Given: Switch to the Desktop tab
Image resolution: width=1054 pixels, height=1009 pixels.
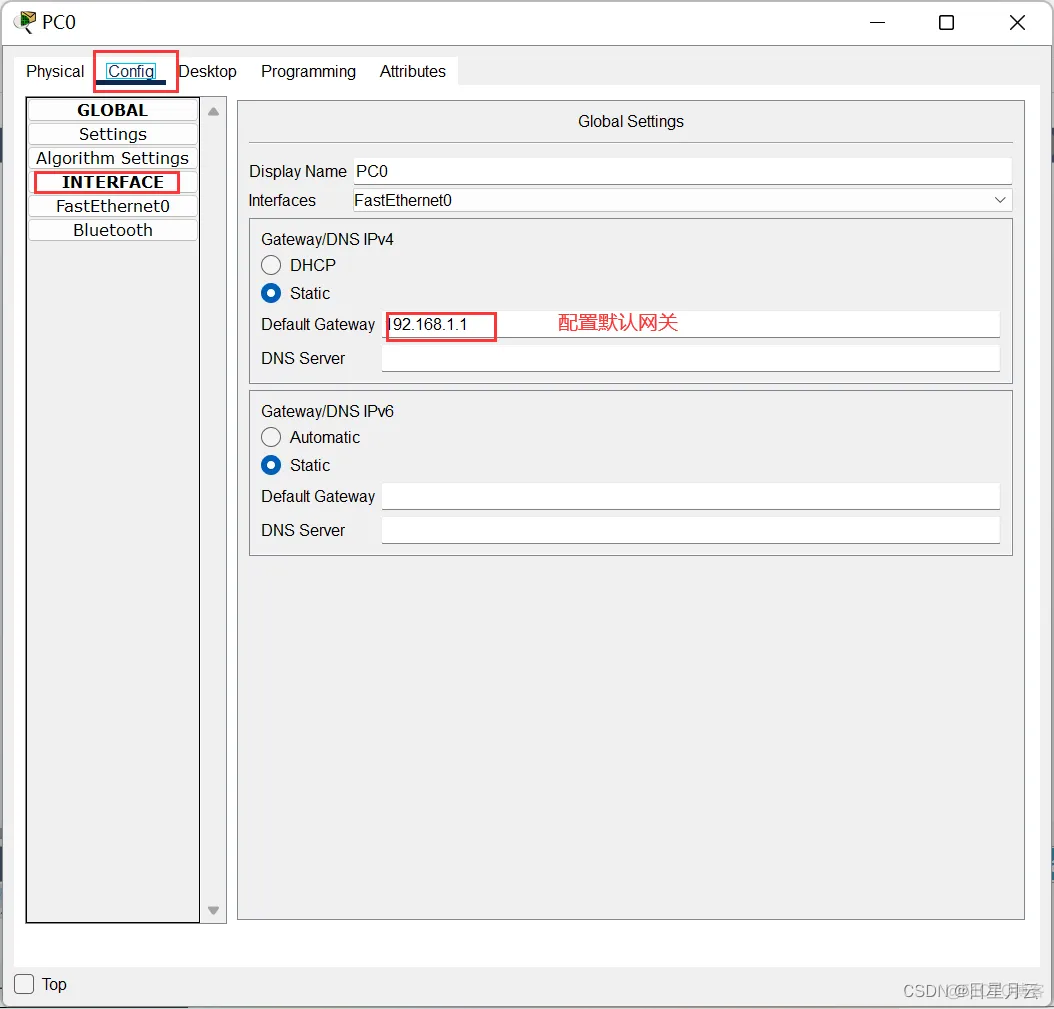Looking at the screenshot, I should point(208,71).
